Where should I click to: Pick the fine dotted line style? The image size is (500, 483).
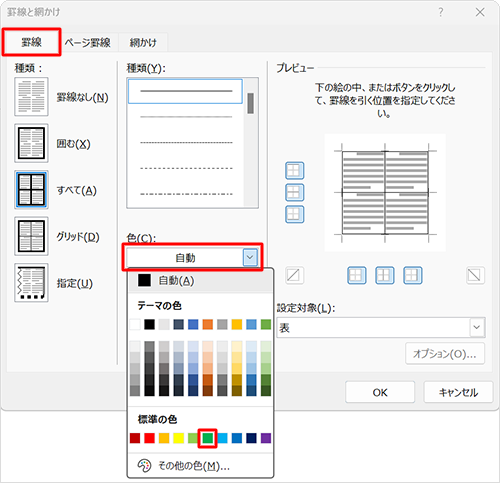click(185, 143)
